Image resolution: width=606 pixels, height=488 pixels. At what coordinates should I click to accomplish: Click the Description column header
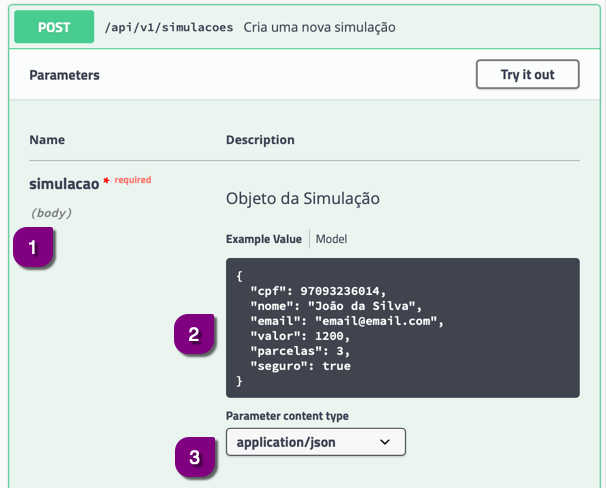click(260, 140)
